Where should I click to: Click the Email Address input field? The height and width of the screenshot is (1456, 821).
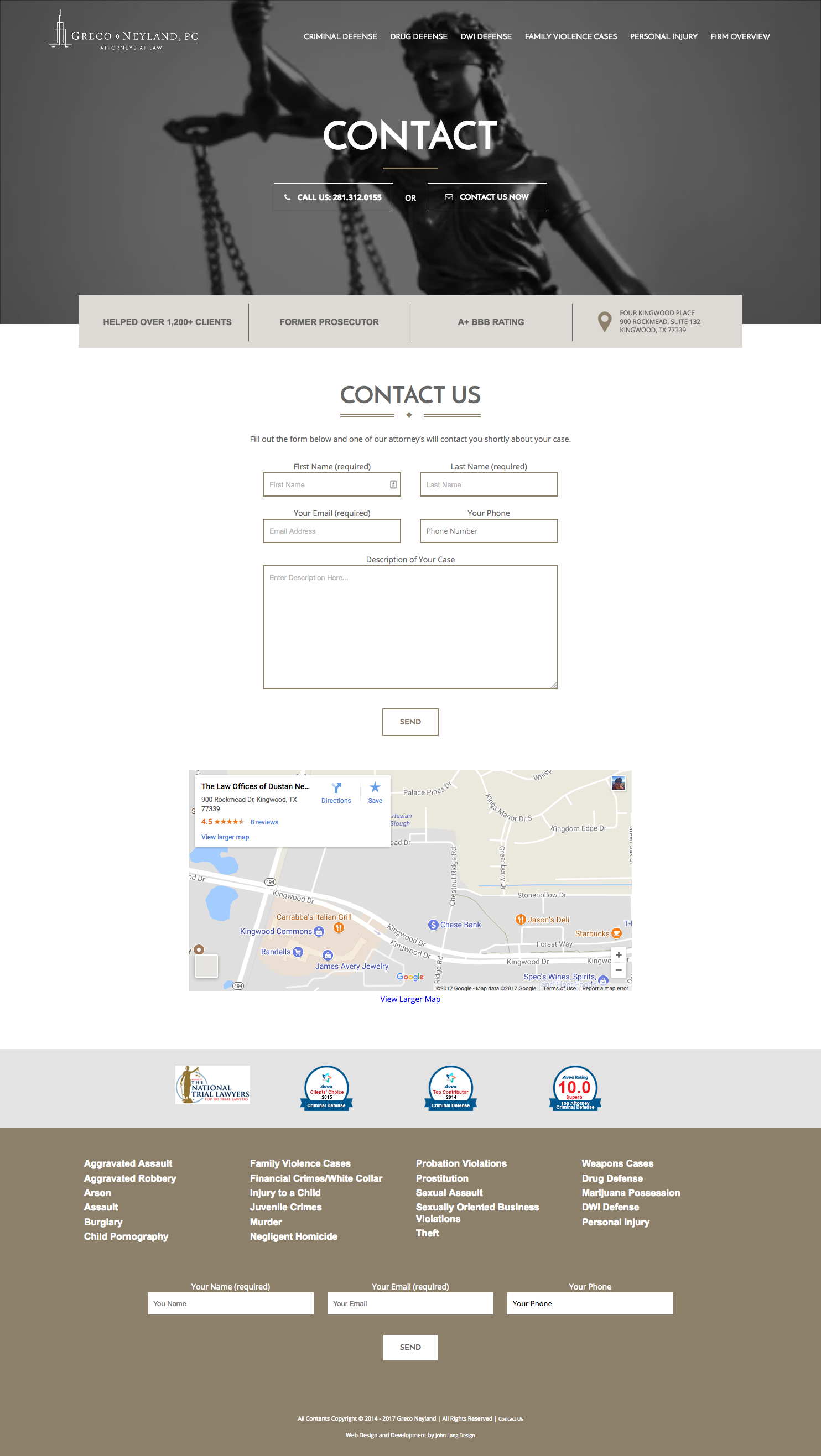[x=332, y=531]
